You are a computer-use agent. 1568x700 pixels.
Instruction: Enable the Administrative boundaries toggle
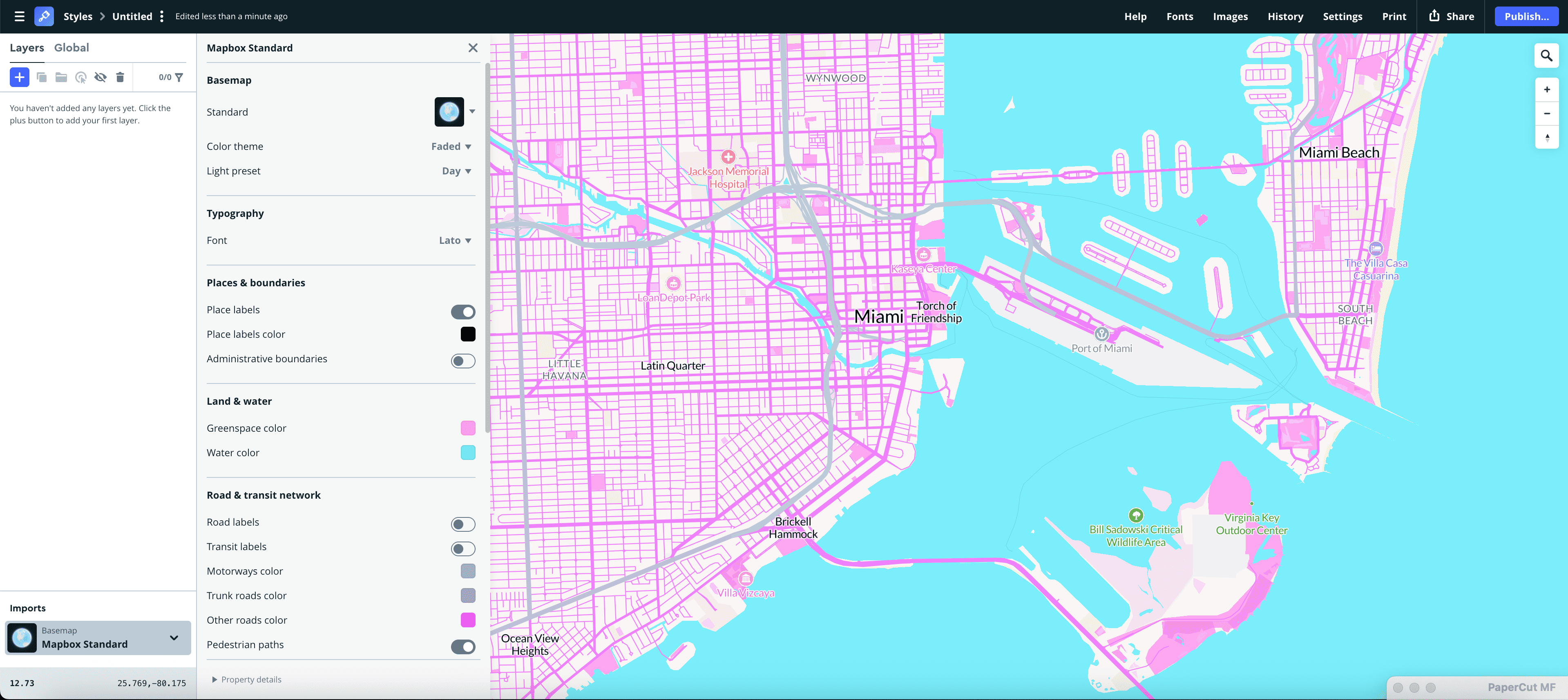462,360
